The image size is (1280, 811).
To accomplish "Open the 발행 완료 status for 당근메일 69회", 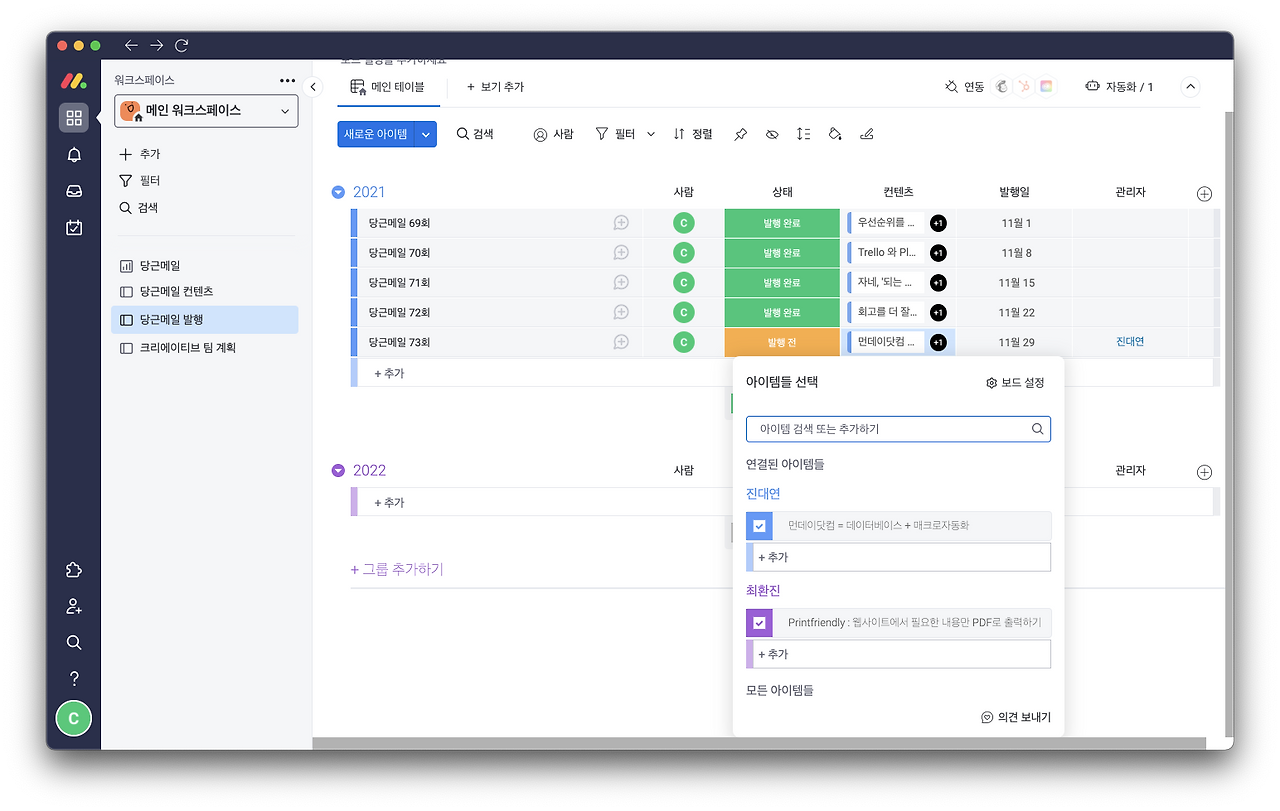I will [782, 223].
